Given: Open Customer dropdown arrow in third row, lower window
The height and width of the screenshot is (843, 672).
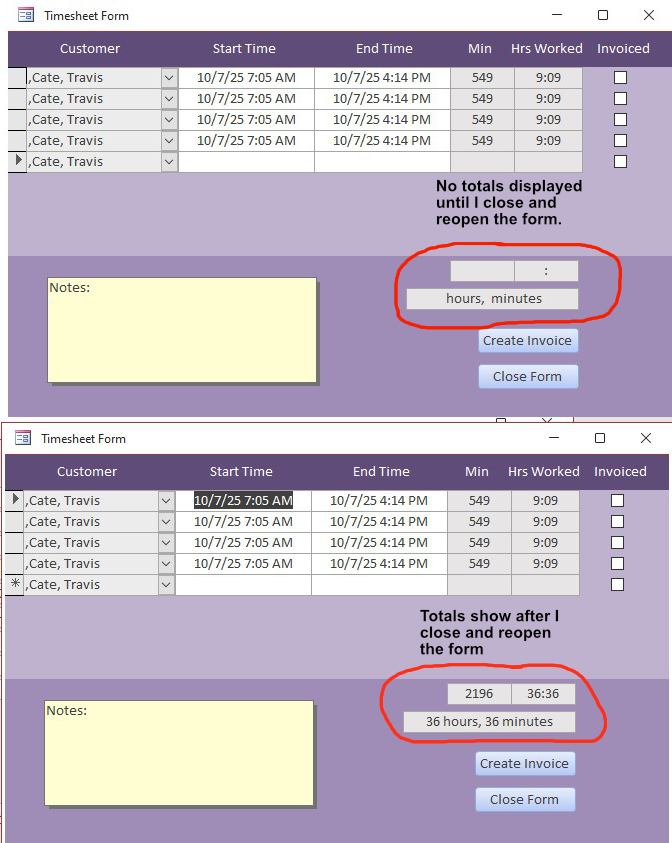Looking at the screenshot, I should (x=166, y=542).
